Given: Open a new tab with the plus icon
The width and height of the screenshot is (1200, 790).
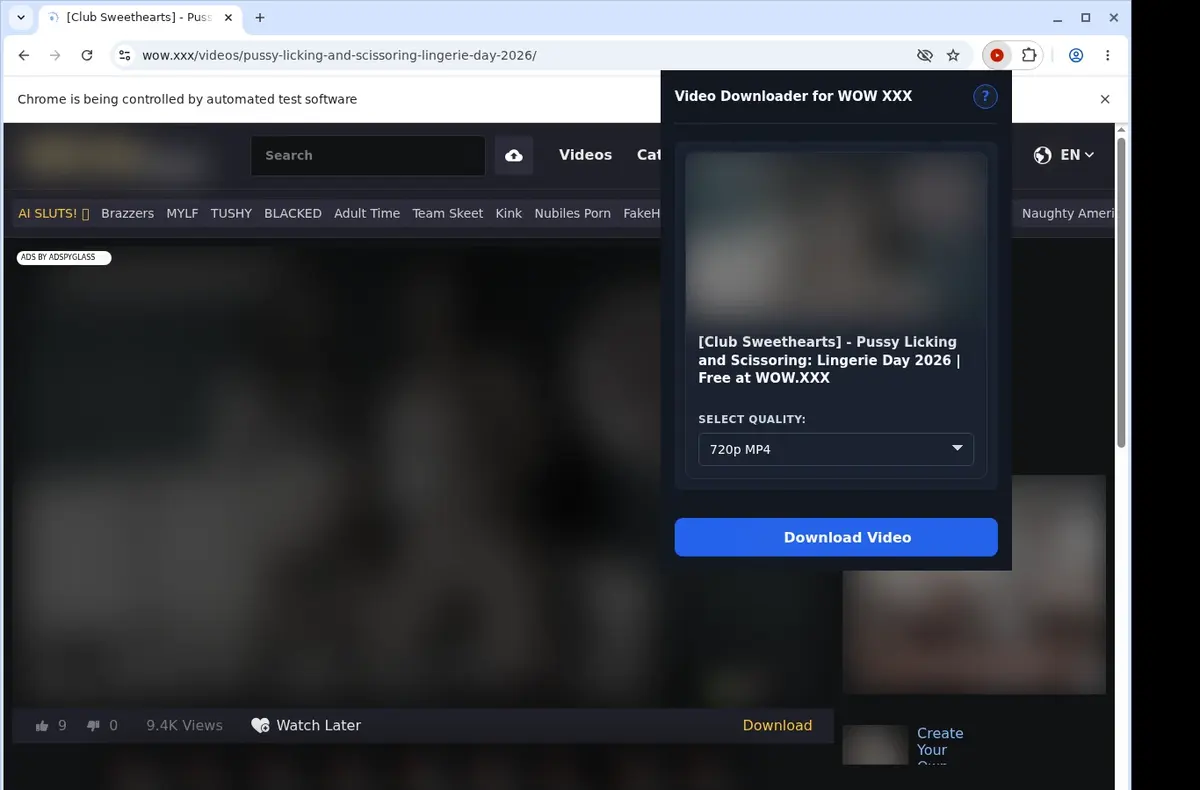Looking at the screenshot, I should 260,17.
